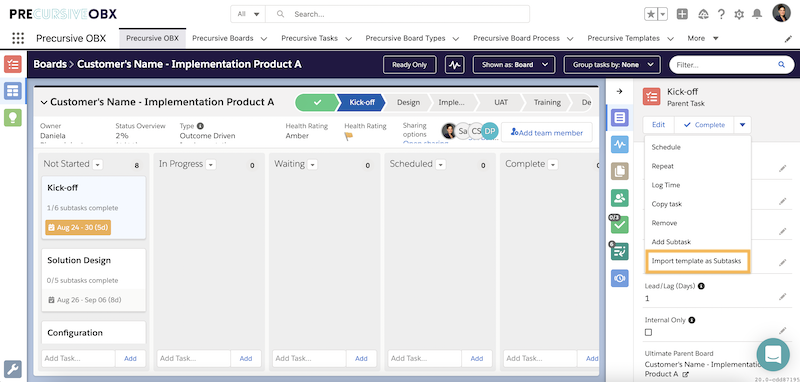800x382 pixels.
Task: Open the Shown as: Board dropdown
Action: click(513, 65)
